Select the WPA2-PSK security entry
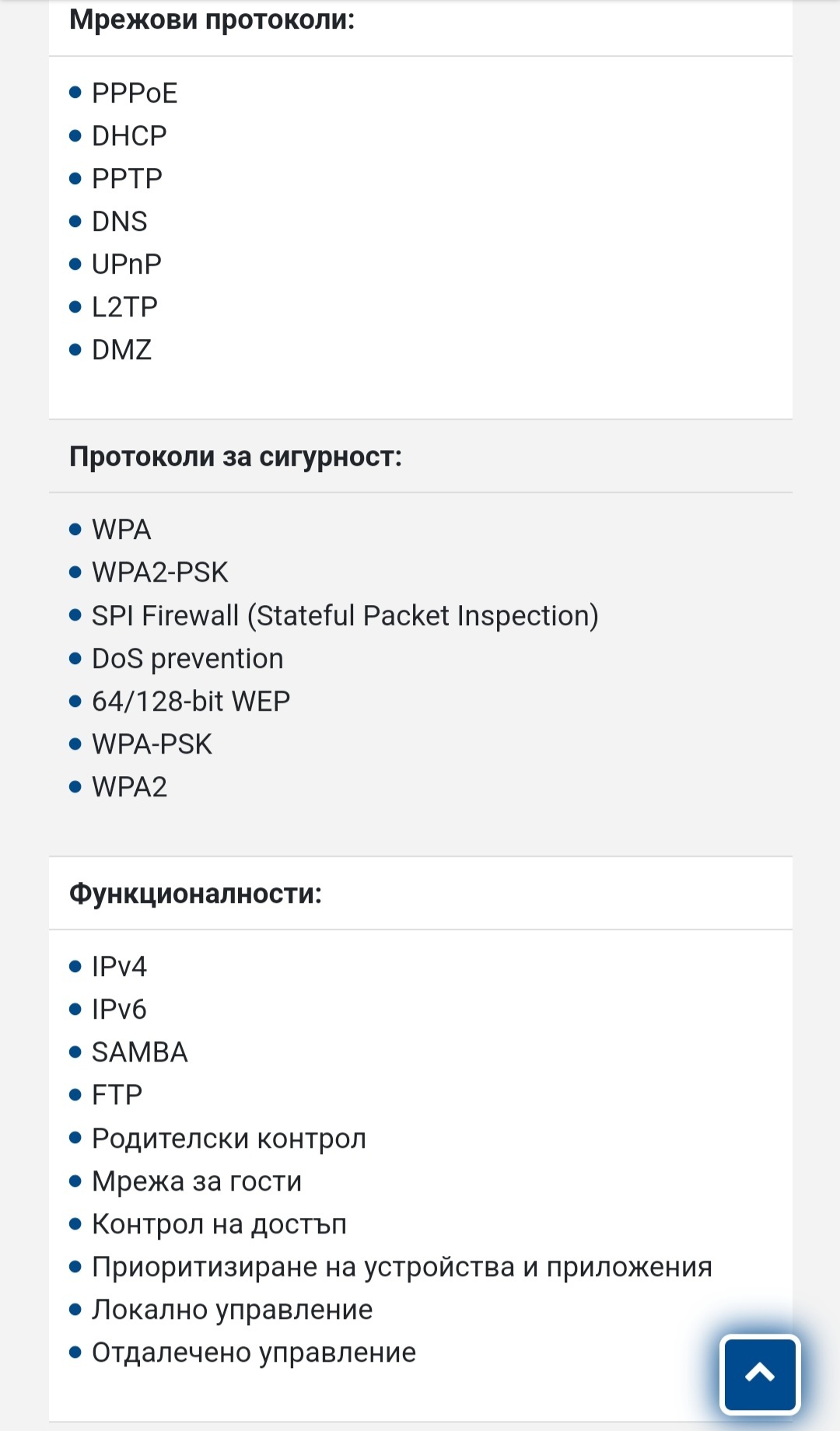 tap(159, 572)
